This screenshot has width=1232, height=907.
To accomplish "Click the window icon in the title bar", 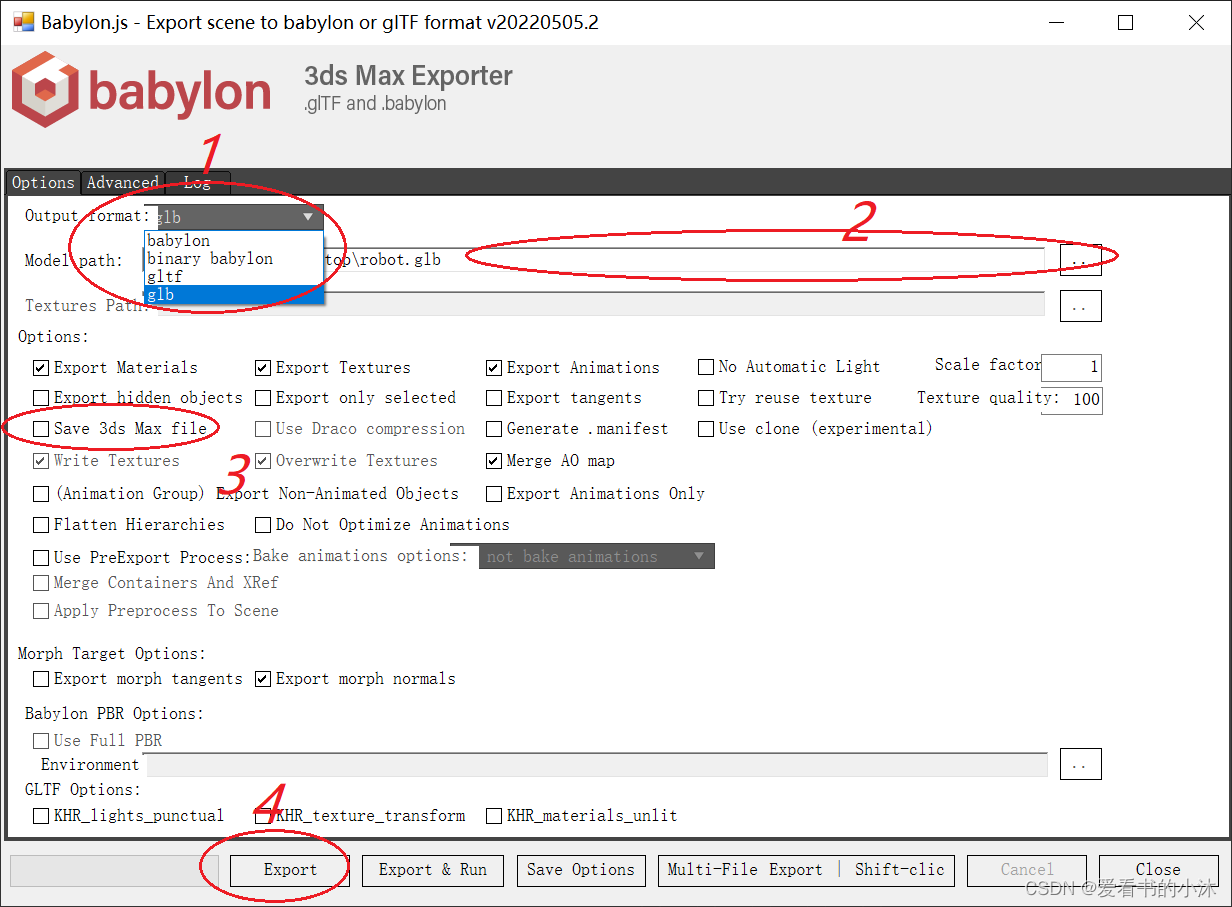I will [x=23, y=22].
